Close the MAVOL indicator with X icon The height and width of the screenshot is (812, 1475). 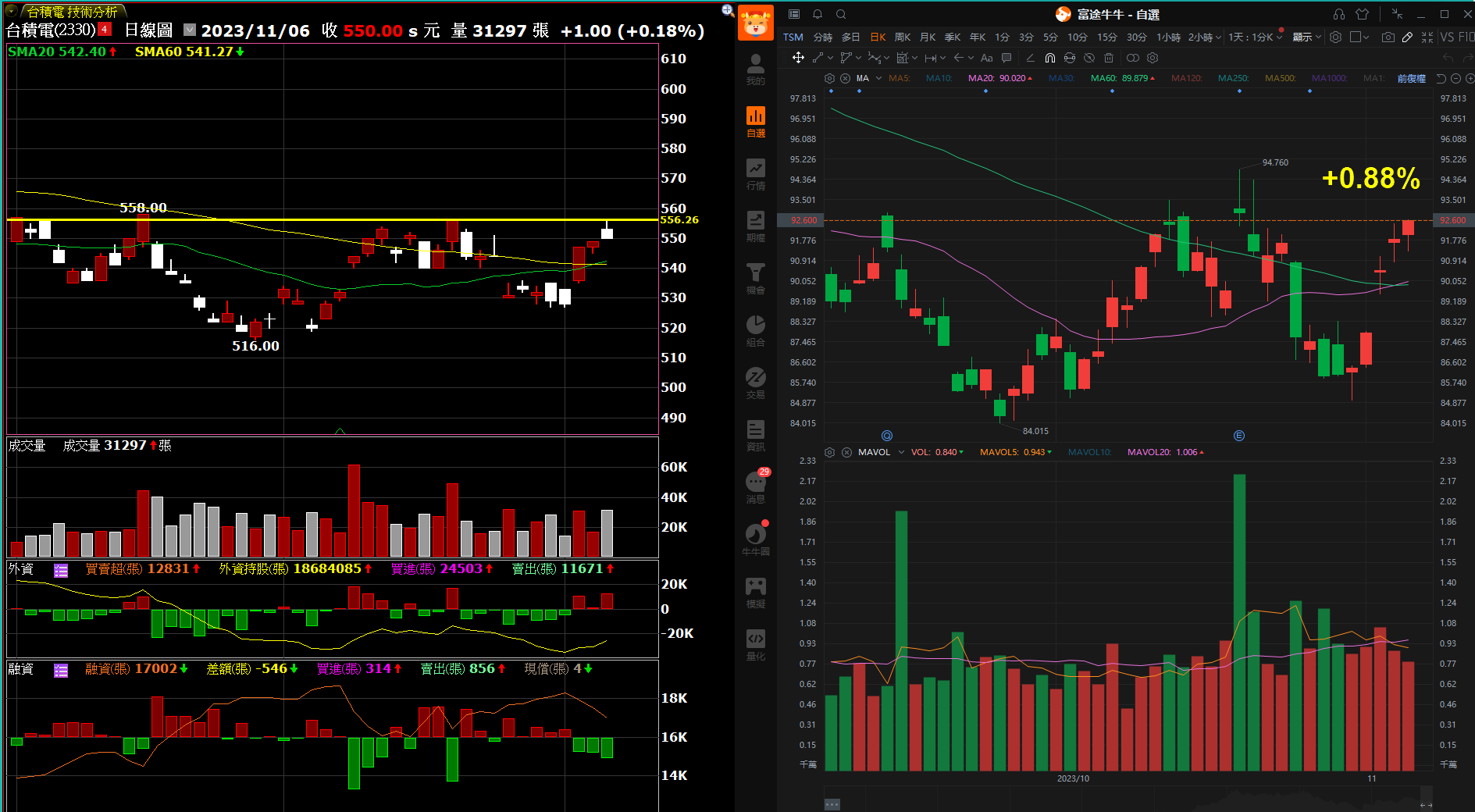[846, 452]
